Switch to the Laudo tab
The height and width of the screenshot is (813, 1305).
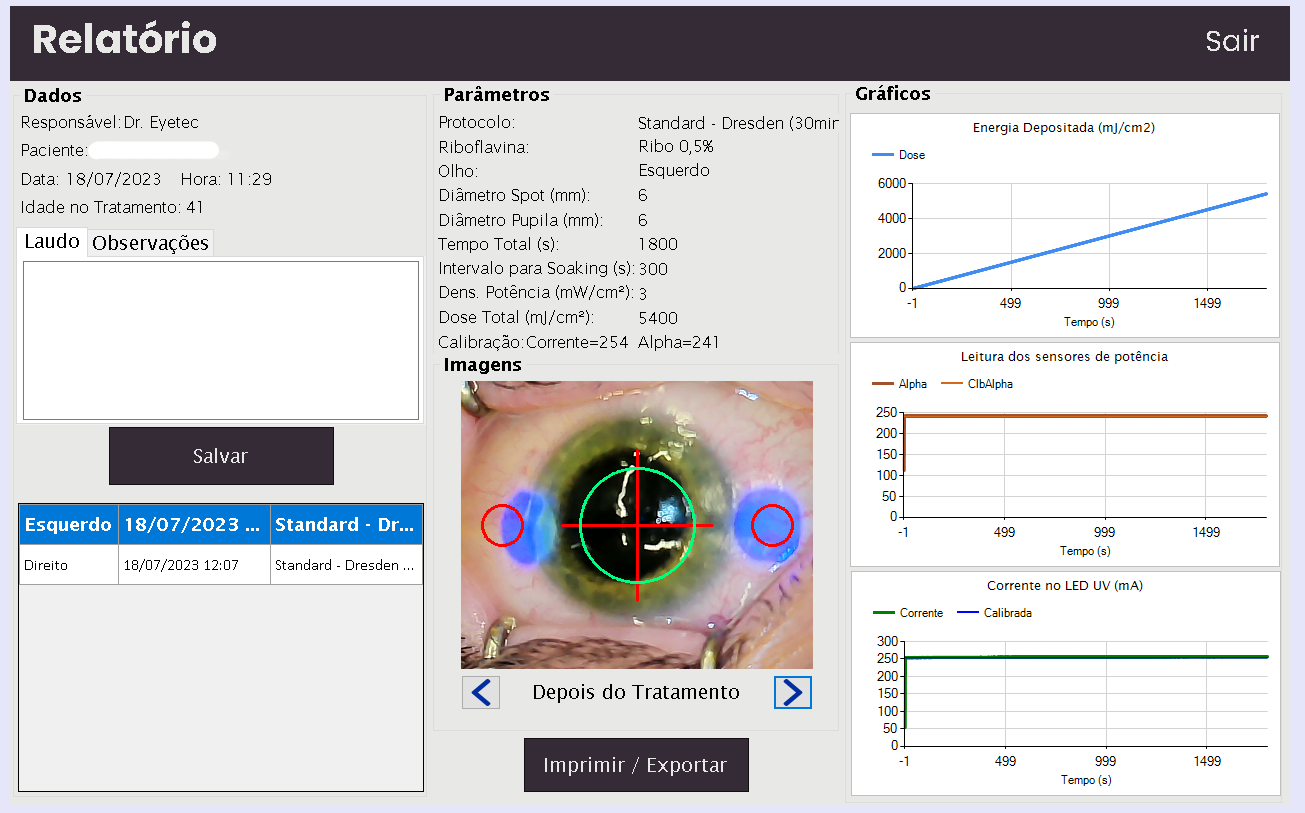coord(52,242)
